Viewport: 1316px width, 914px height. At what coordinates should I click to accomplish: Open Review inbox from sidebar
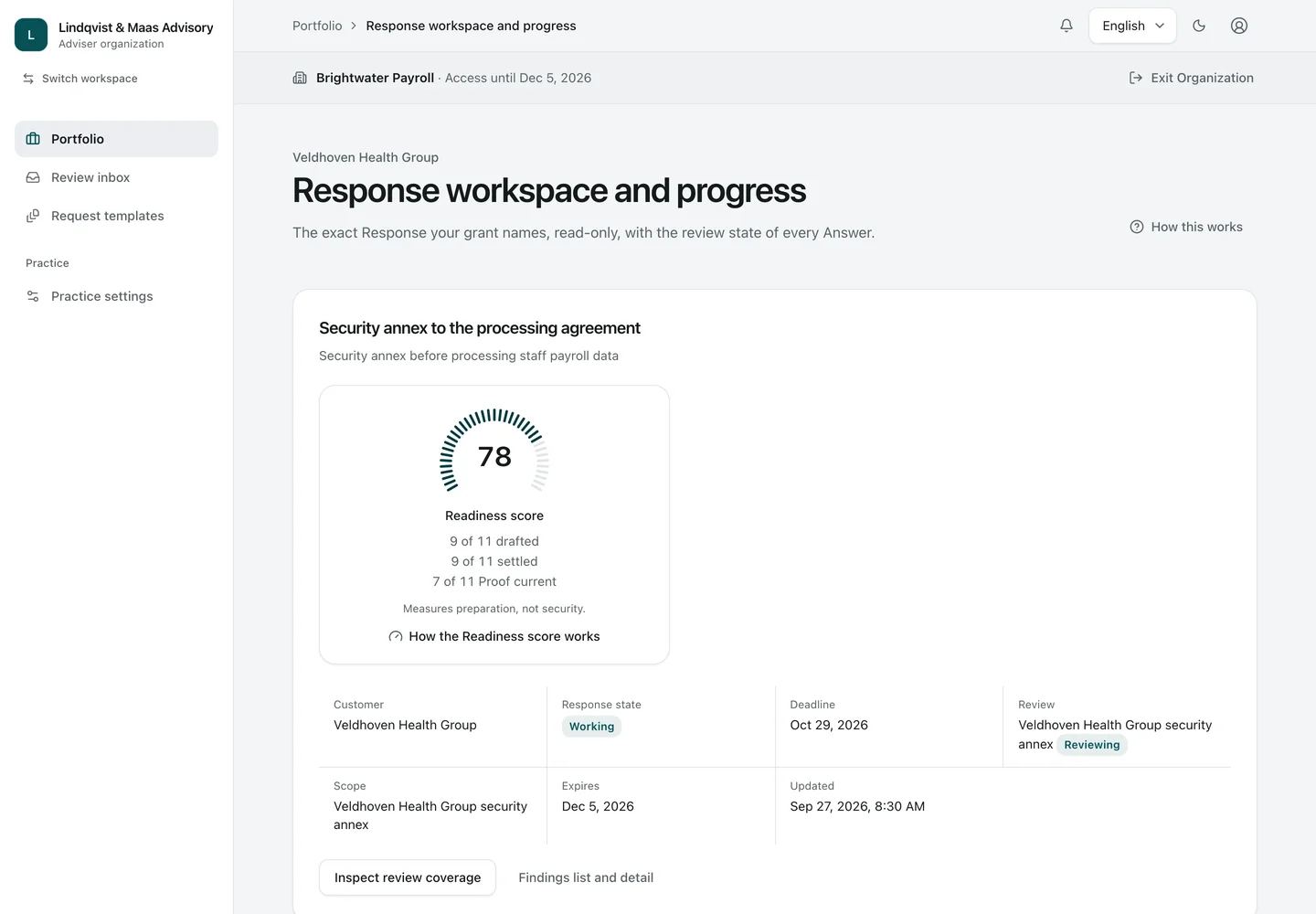coord(116,177)
